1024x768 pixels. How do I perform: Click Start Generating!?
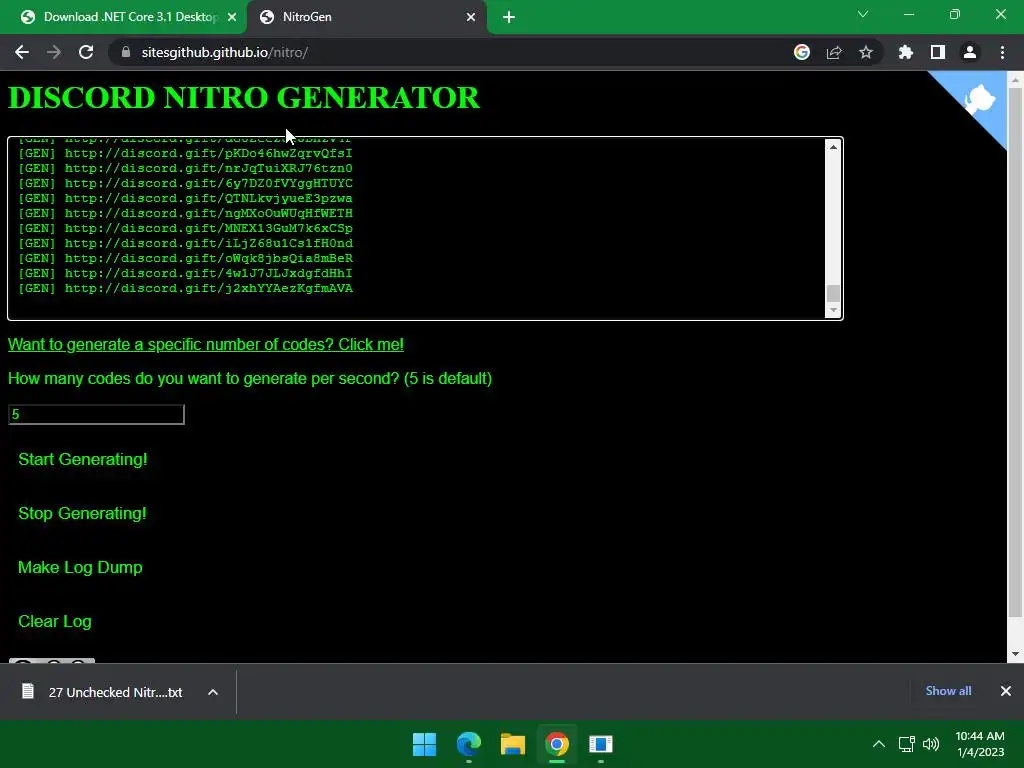click(83, 459)
